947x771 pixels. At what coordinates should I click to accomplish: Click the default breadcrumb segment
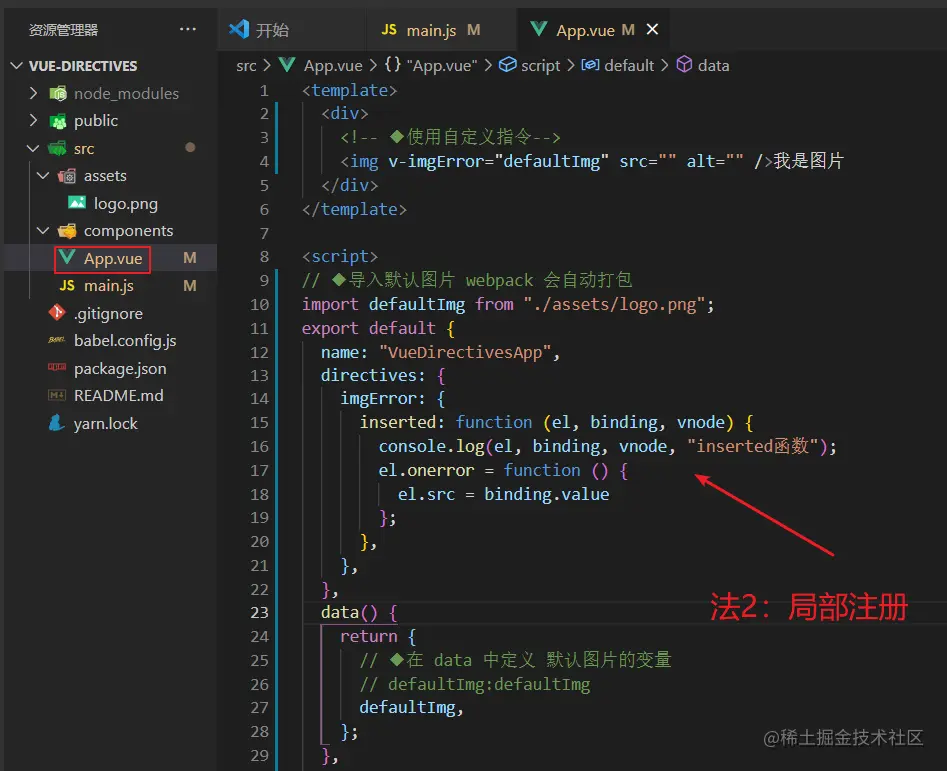pyautogui.click(x=629, y=65)
